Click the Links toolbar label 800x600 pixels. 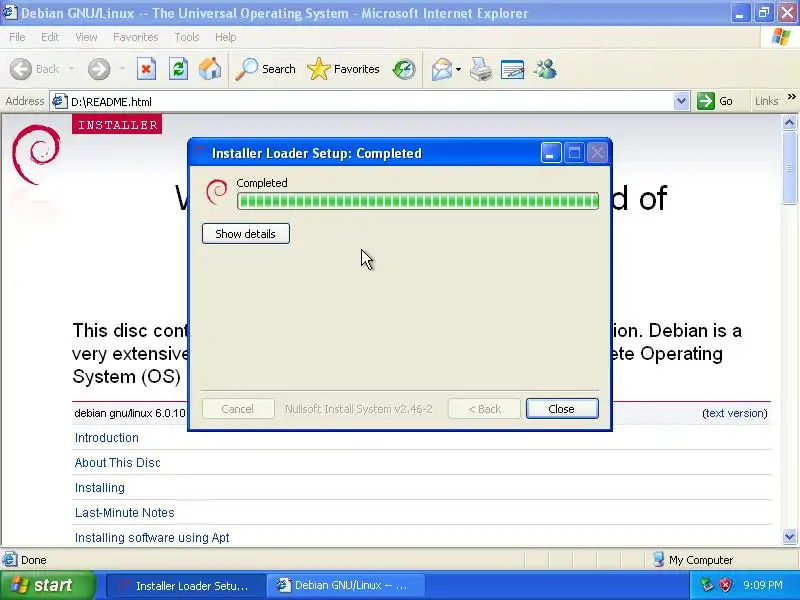[x=766, y=101]
